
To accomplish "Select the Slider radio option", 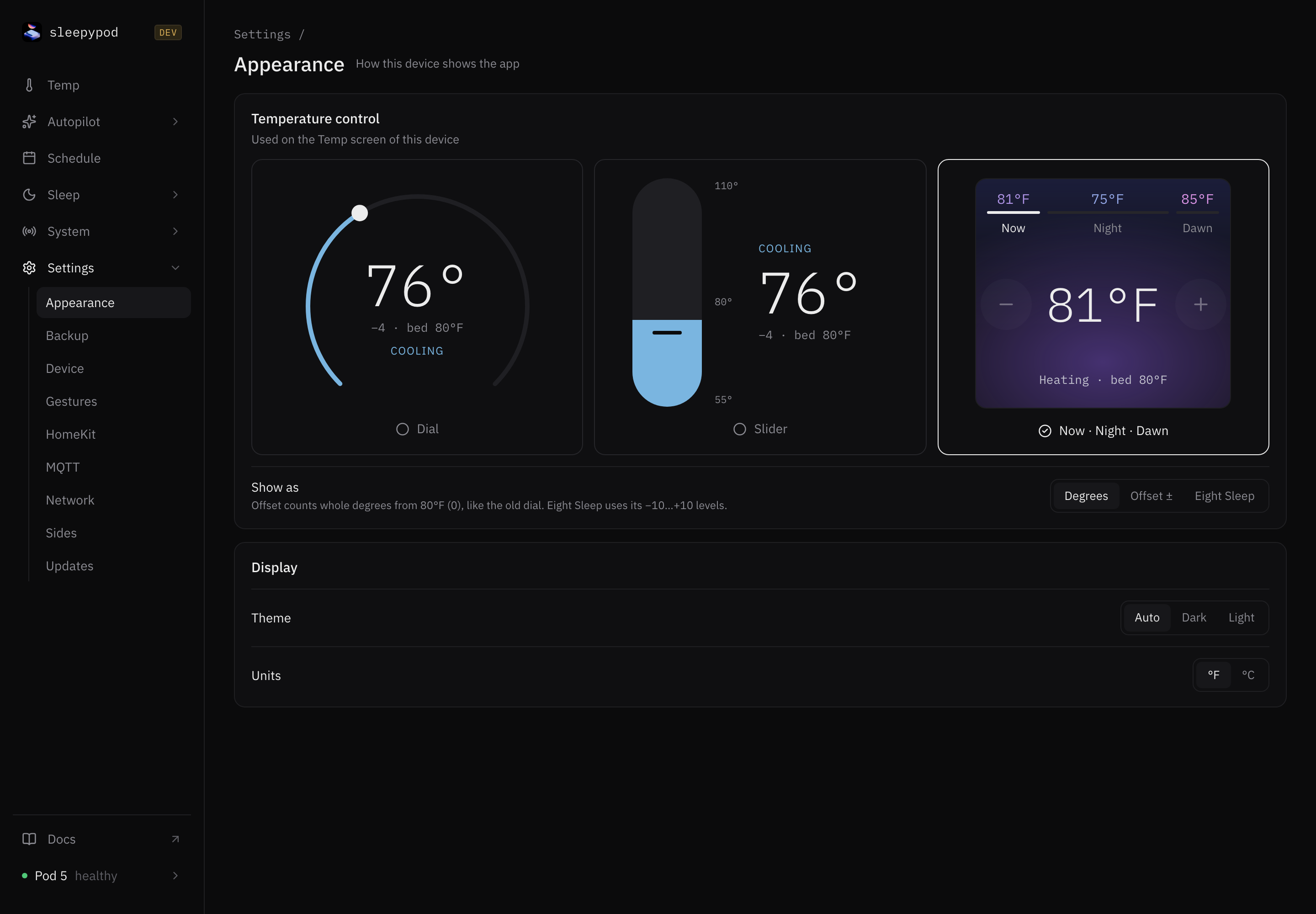I will point(760,429).
